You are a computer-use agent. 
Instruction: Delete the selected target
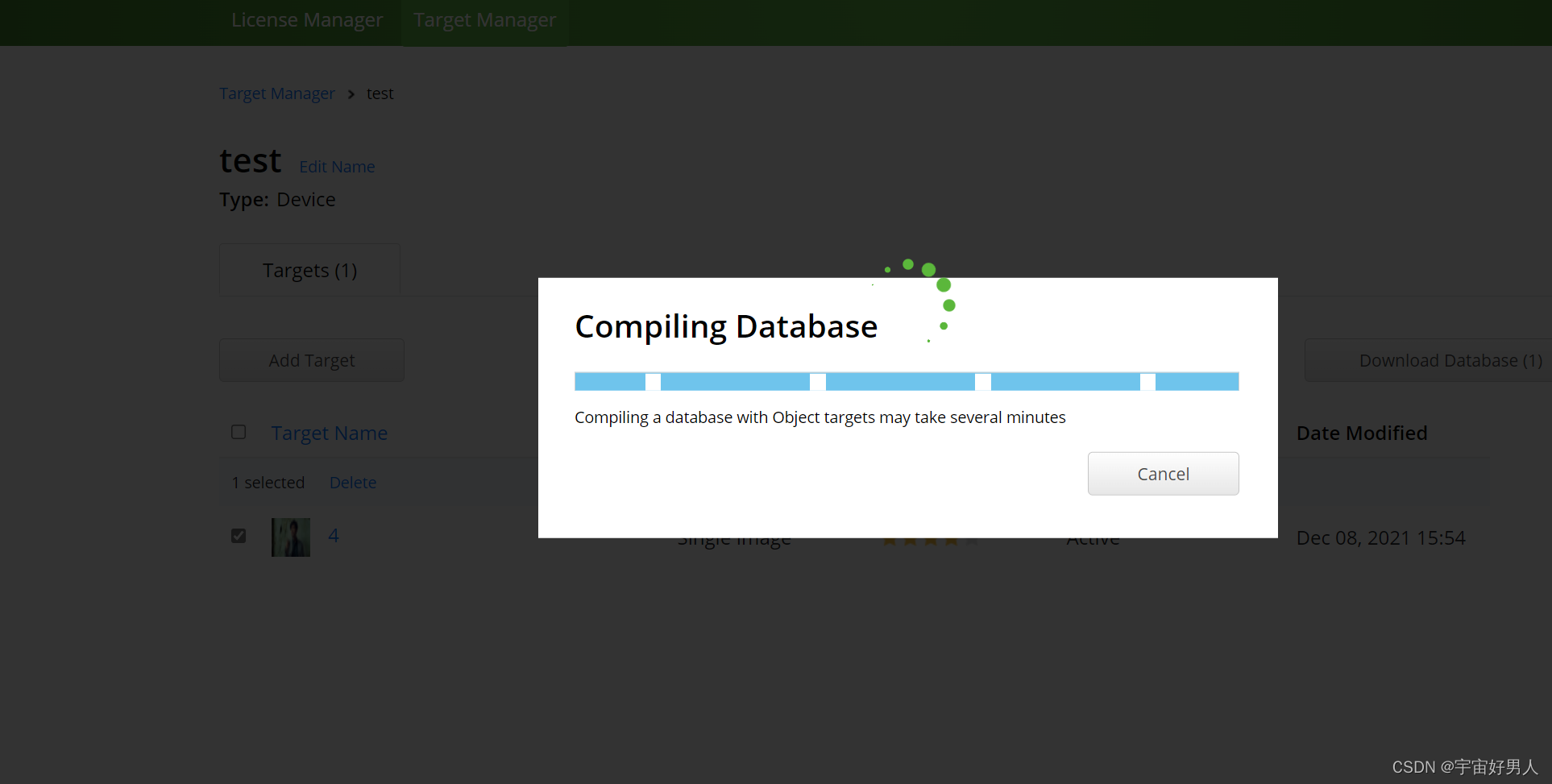click(x=353, y=483)
